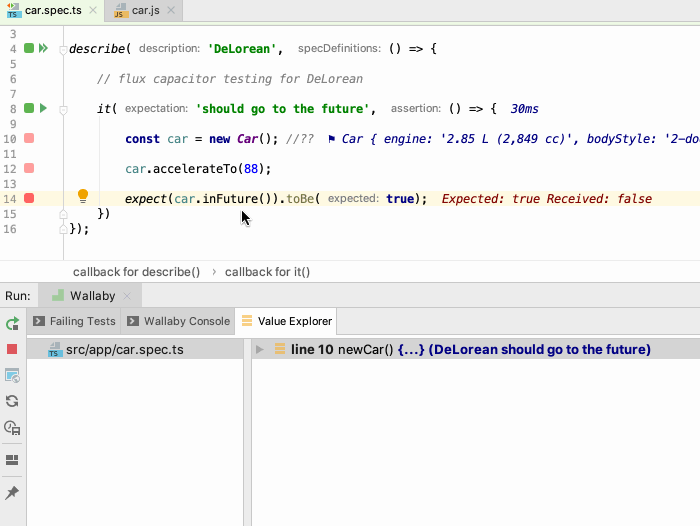Viewport: 700px width, 526px height.
Task: Stop Wallaby with the red stop button
Action: 12,349
